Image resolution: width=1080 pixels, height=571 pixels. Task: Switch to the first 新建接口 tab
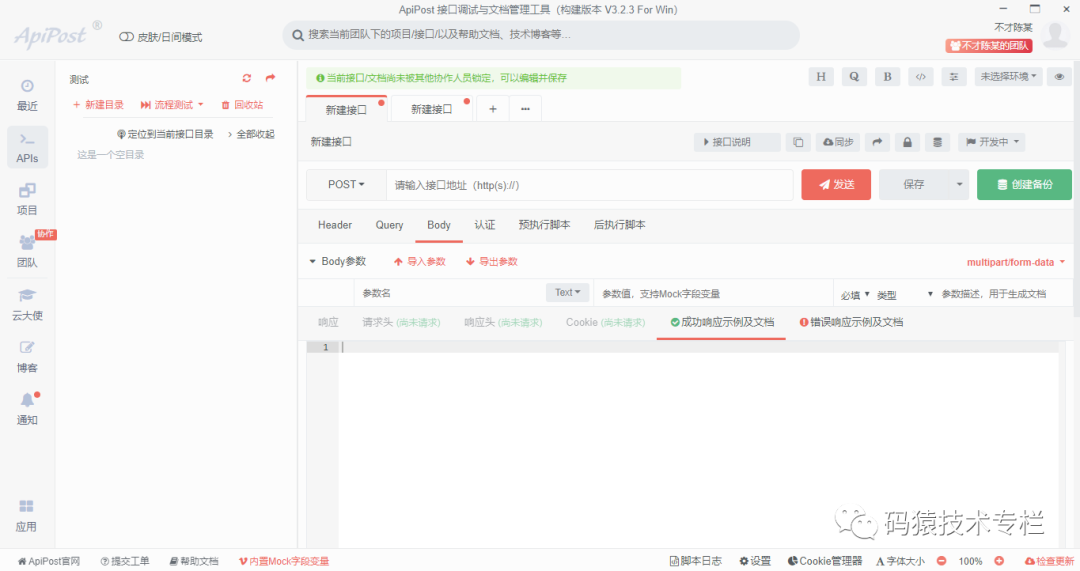click(x=346, y=110)
